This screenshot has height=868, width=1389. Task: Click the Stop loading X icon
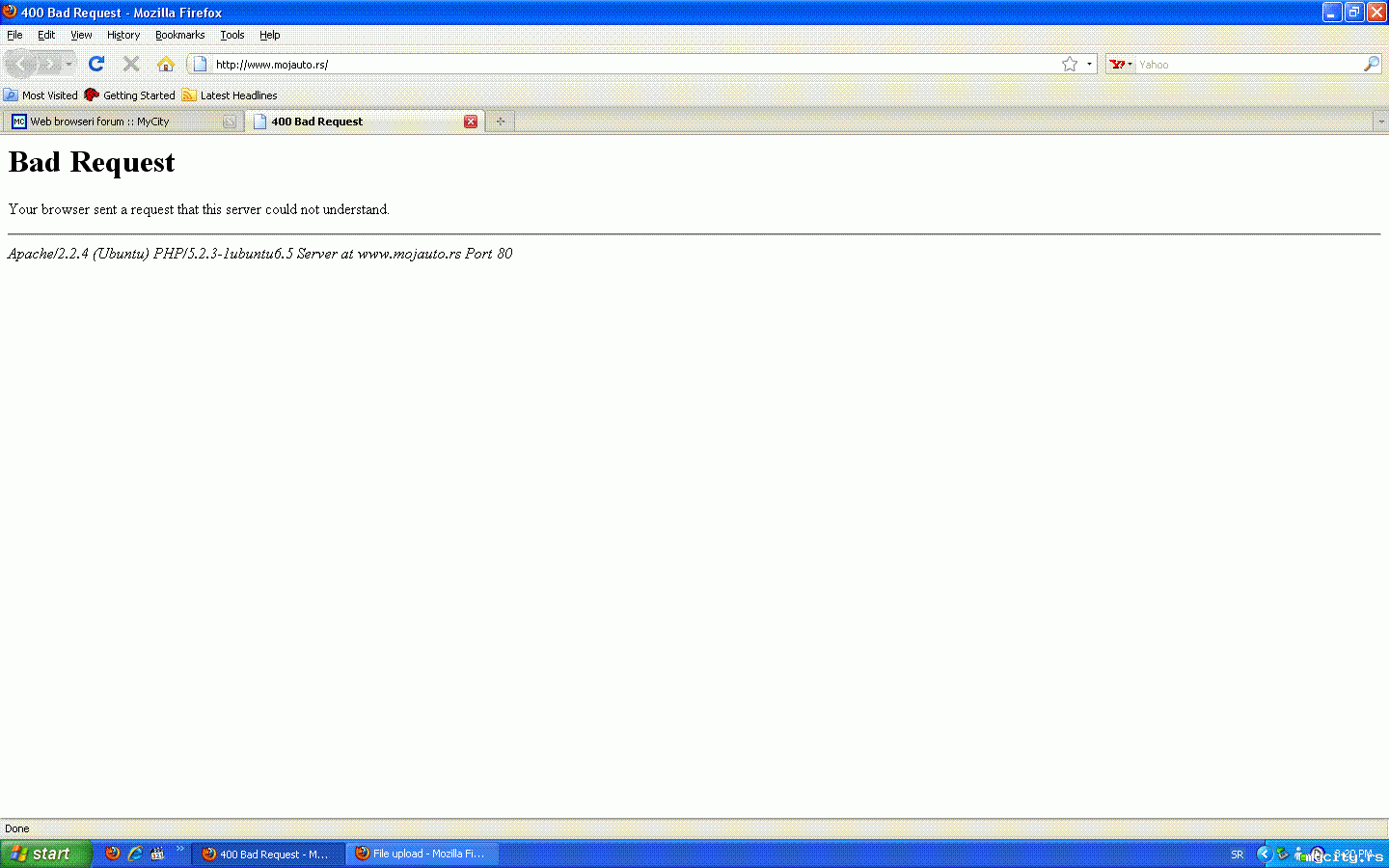click(131, 64)
